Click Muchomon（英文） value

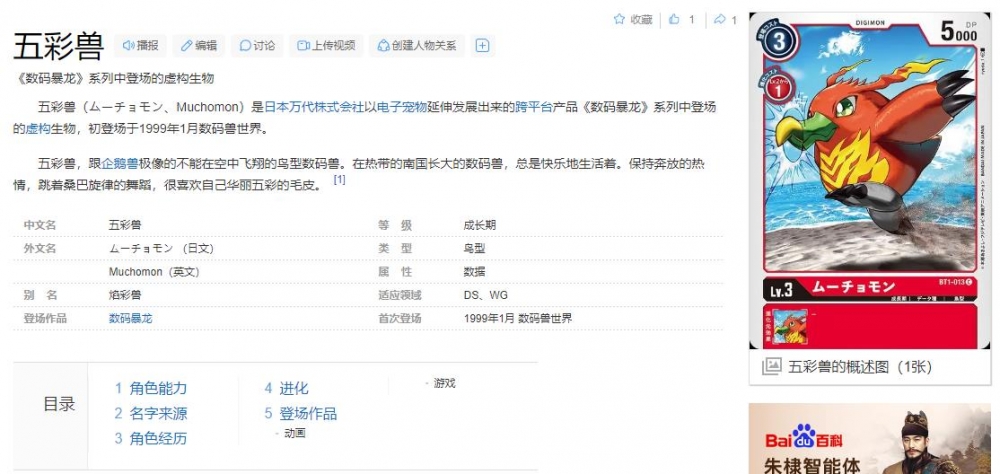point(154,272)
